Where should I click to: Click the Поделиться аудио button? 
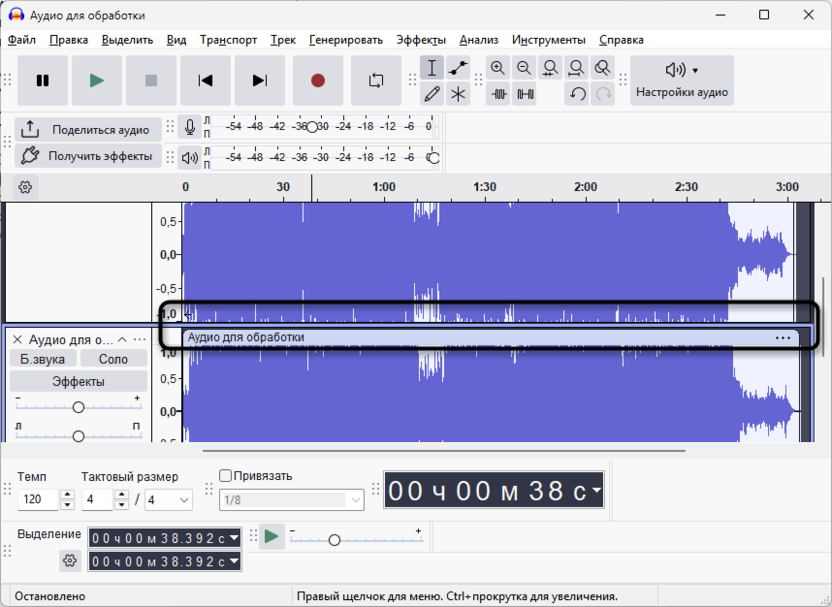pos(88,129)
